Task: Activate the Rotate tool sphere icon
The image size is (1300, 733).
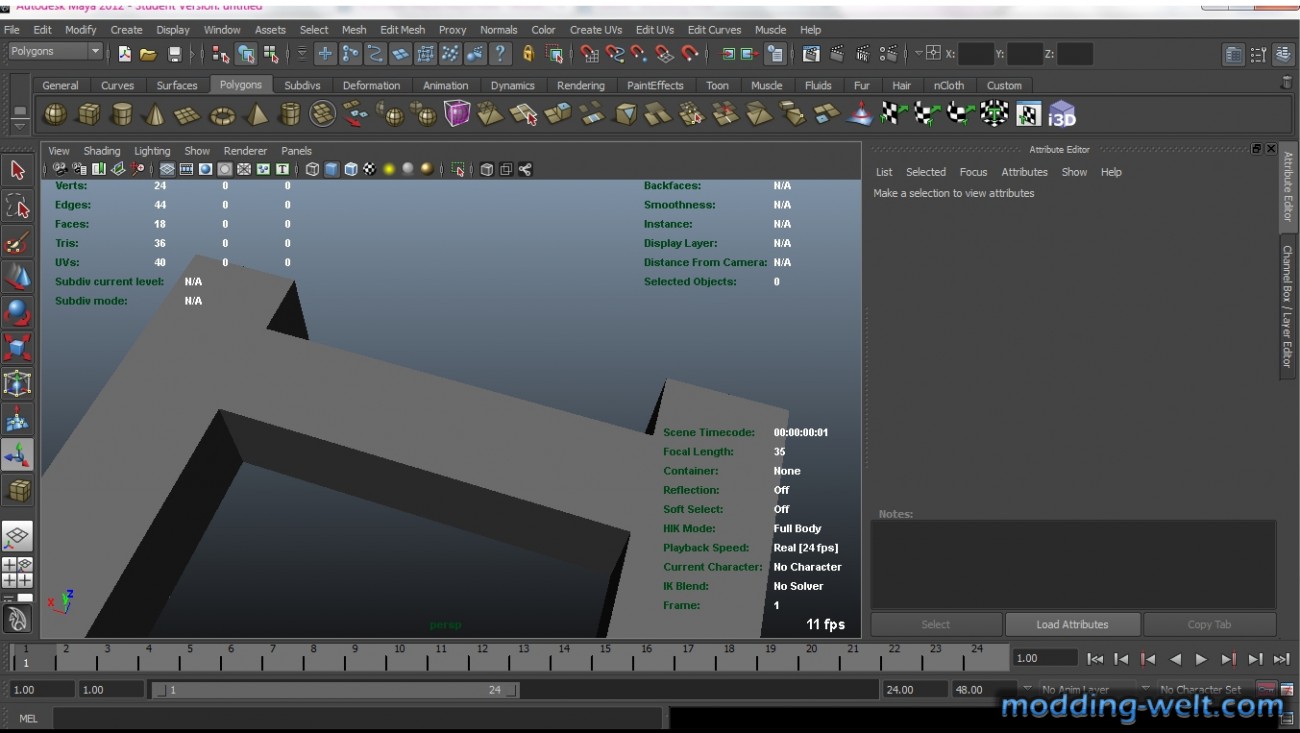Action: [x=17, y=313]
